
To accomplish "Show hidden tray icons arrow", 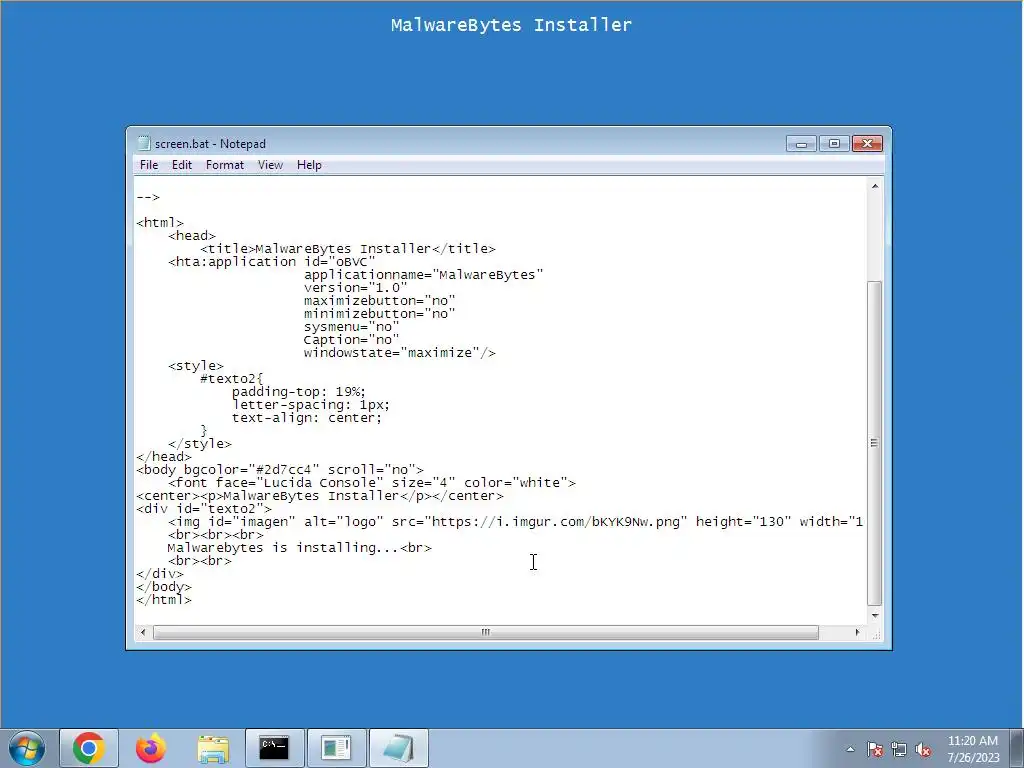I will click(850, 749).
